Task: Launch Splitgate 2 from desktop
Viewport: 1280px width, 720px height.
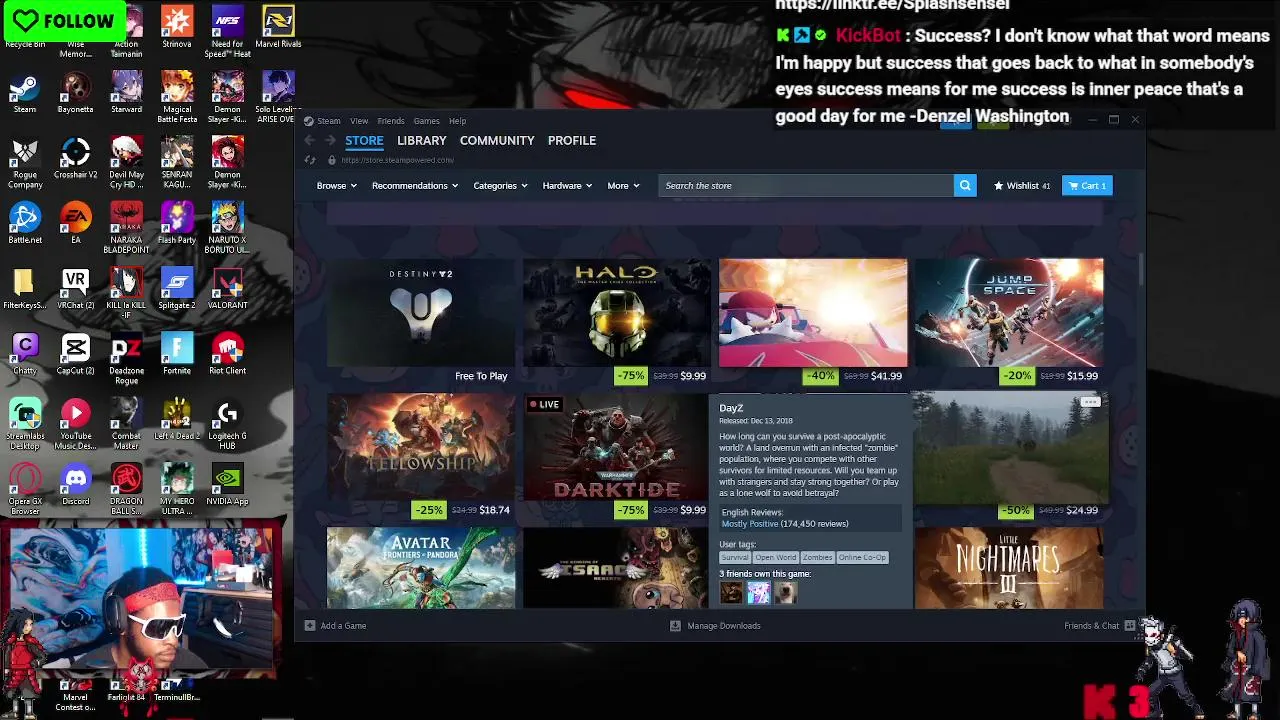Action: [x=177, y=288]
